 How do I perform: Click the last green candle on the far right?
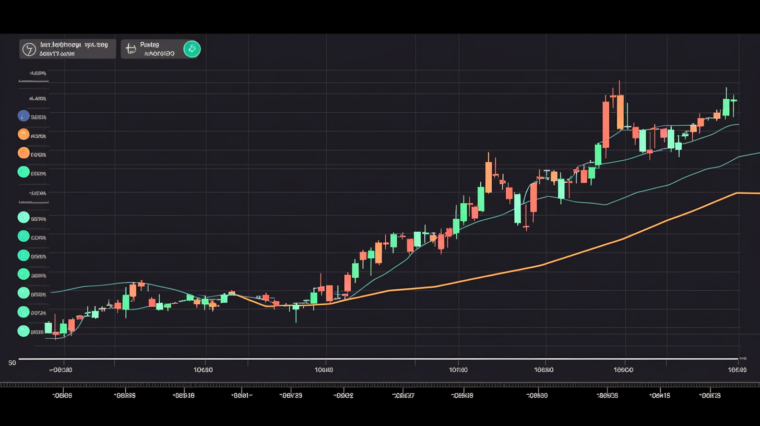click(x=726, y=104)
